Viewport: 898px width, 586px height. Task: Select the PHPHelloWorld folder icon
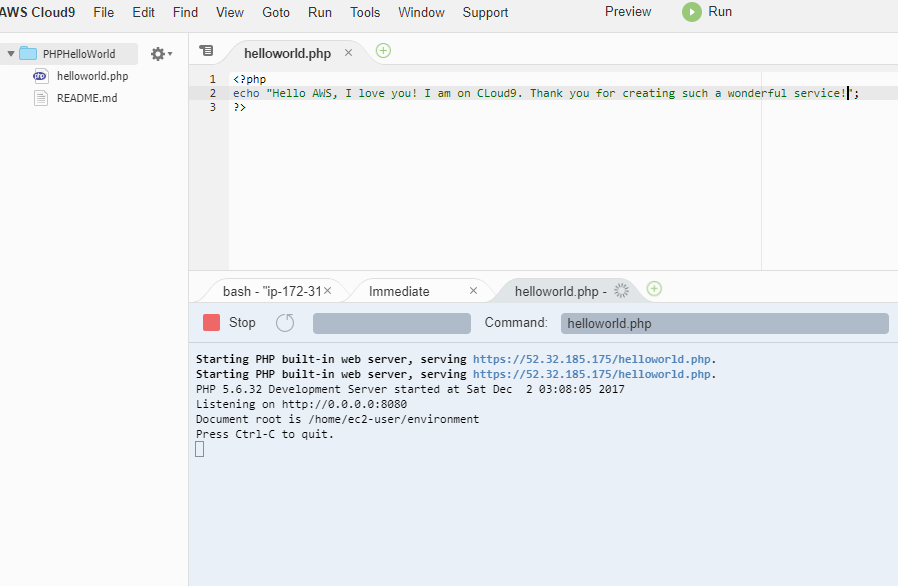(28, 54)
